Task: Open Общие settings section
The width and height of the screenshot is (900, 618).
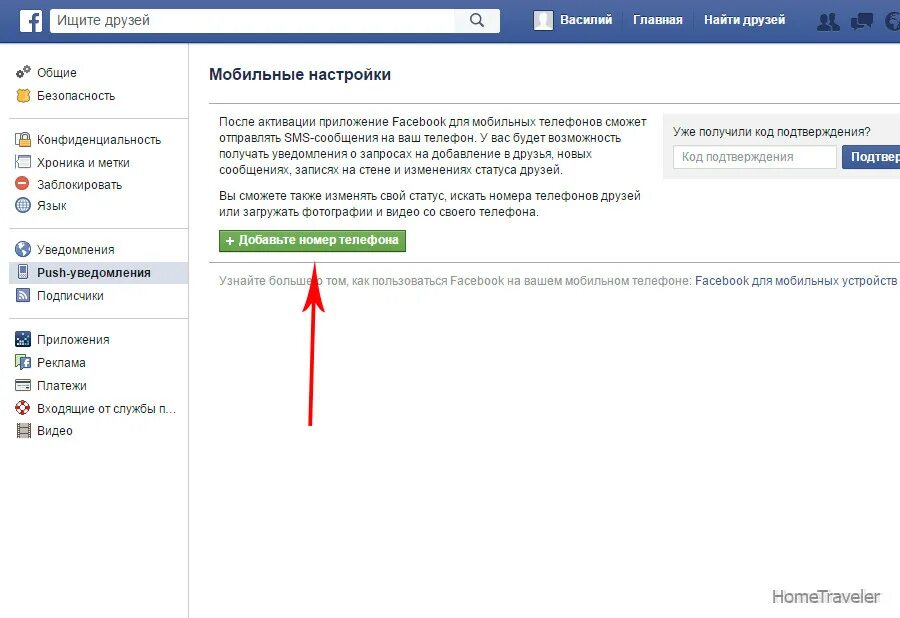Action: coord(57,72)
